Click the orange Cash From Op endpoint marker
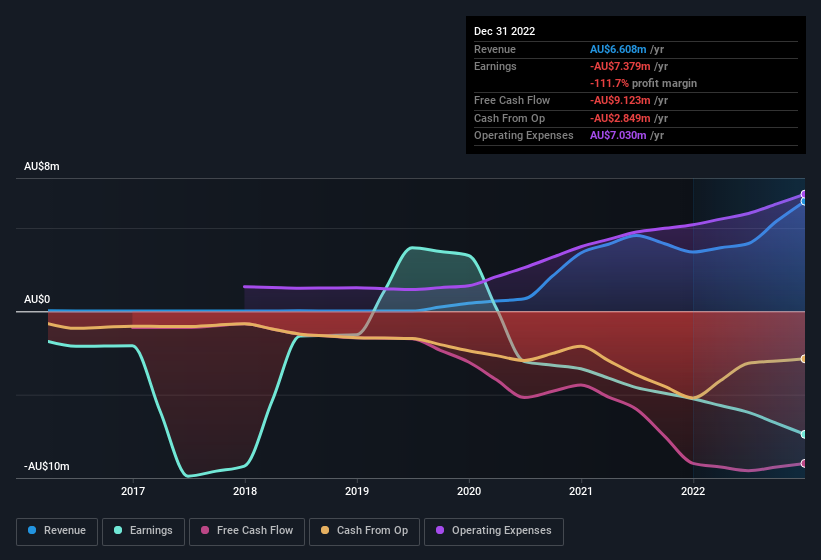Image resolution: width=821 pixels, height=560 pixels. point(803,359)
